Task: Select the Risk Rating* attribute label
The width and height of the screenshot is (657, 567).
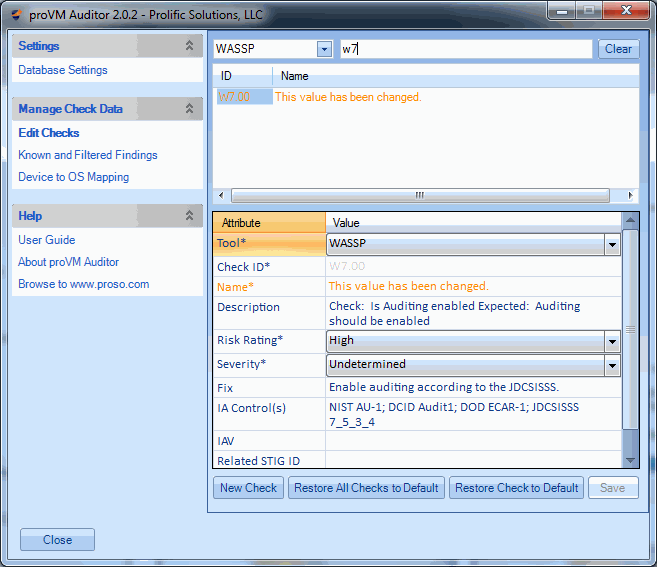Action: coord(250,340)
